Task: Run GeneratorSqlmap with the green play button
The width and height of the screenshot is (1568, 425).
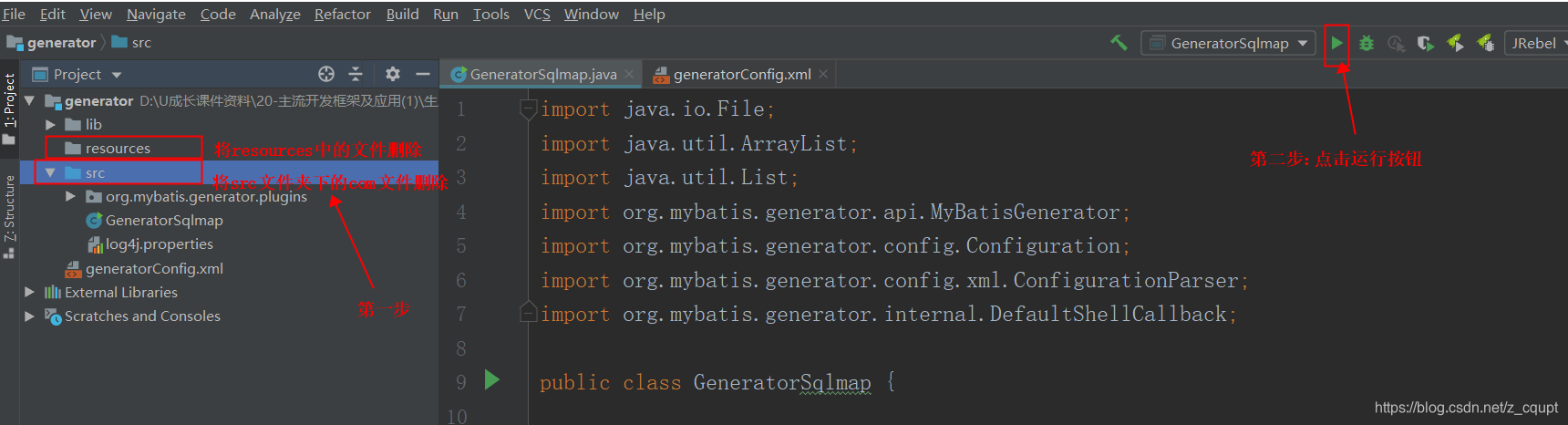Action: click(x=1336, y=43)
